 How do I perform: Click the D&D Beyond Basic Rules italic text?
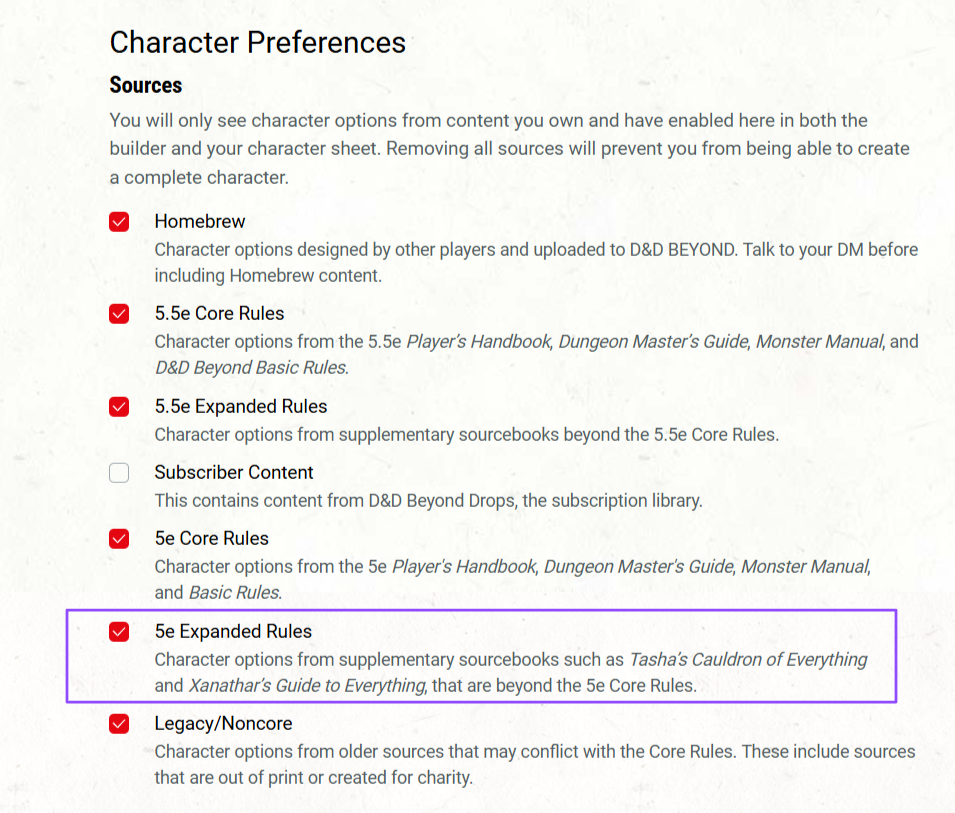pyautogui.click(x=252, y=368)
